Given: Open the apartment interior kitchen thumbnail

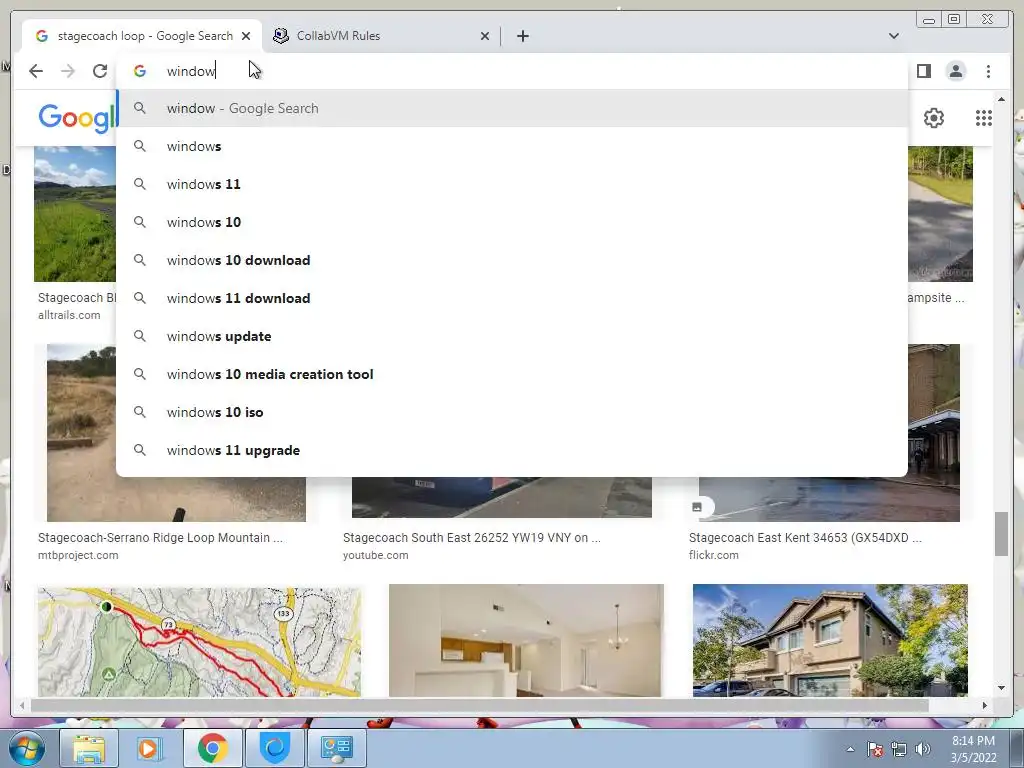Looking at the screenshot, I should coord(526,641).
